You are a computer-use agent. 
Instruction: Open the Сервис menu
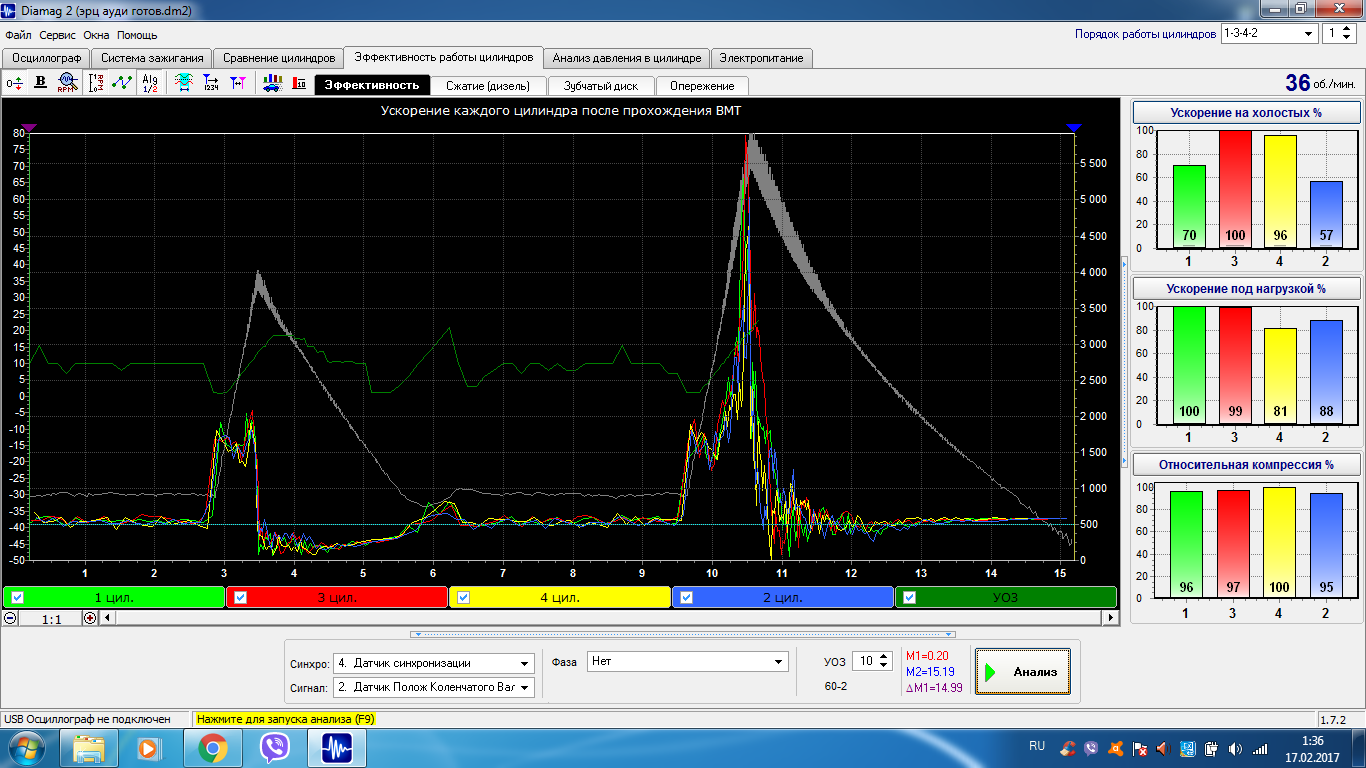[58, 35]
